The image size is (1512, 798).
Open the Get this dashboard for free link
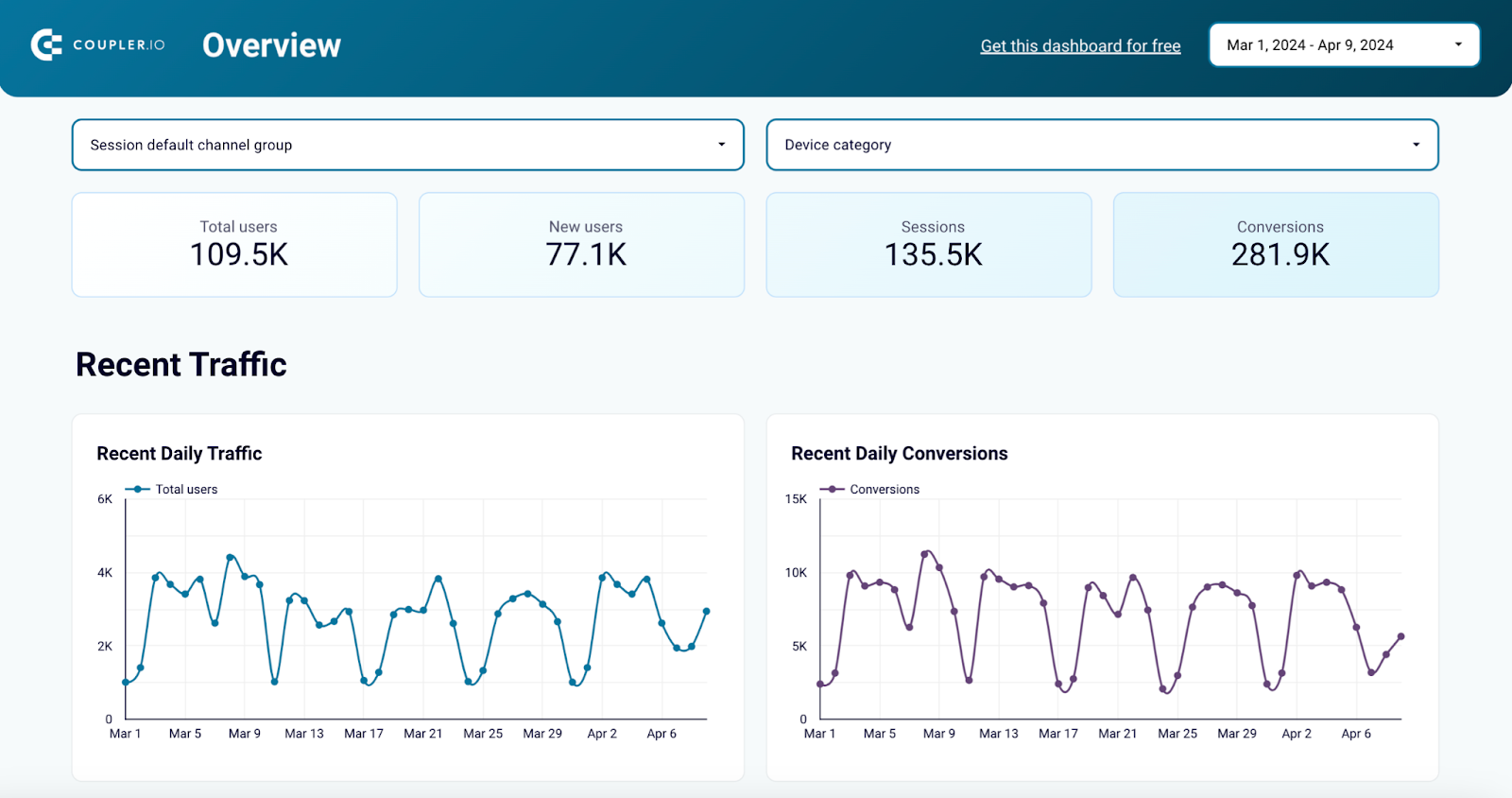click(1080, 45)
